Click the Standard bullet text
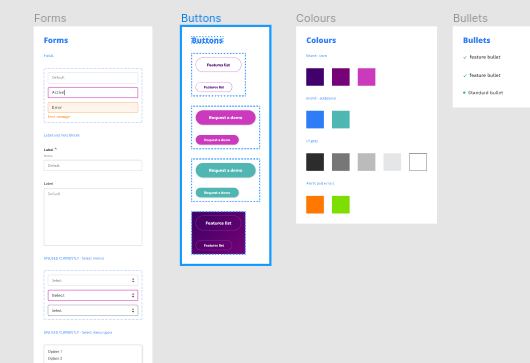This screenshot has width=530, height=363. pyautogui.click(x=485, y=93)
